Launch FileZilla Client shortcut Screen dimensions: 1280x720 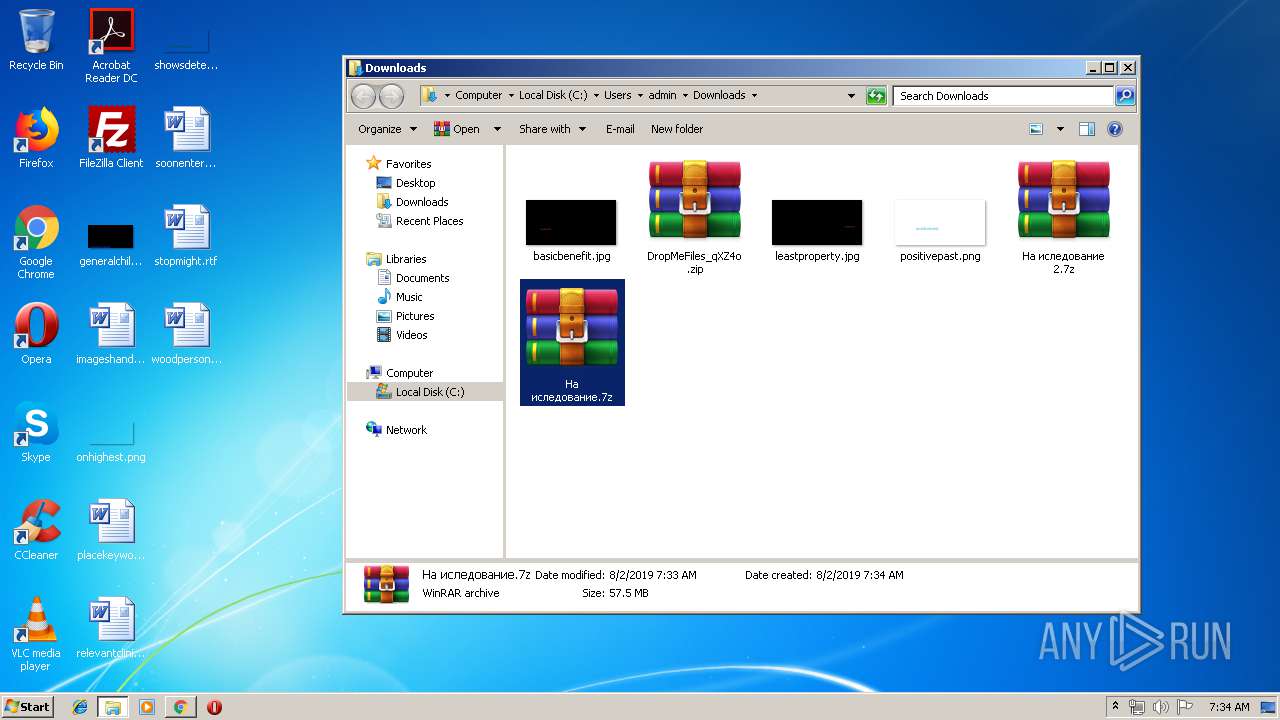pos(111,138)
